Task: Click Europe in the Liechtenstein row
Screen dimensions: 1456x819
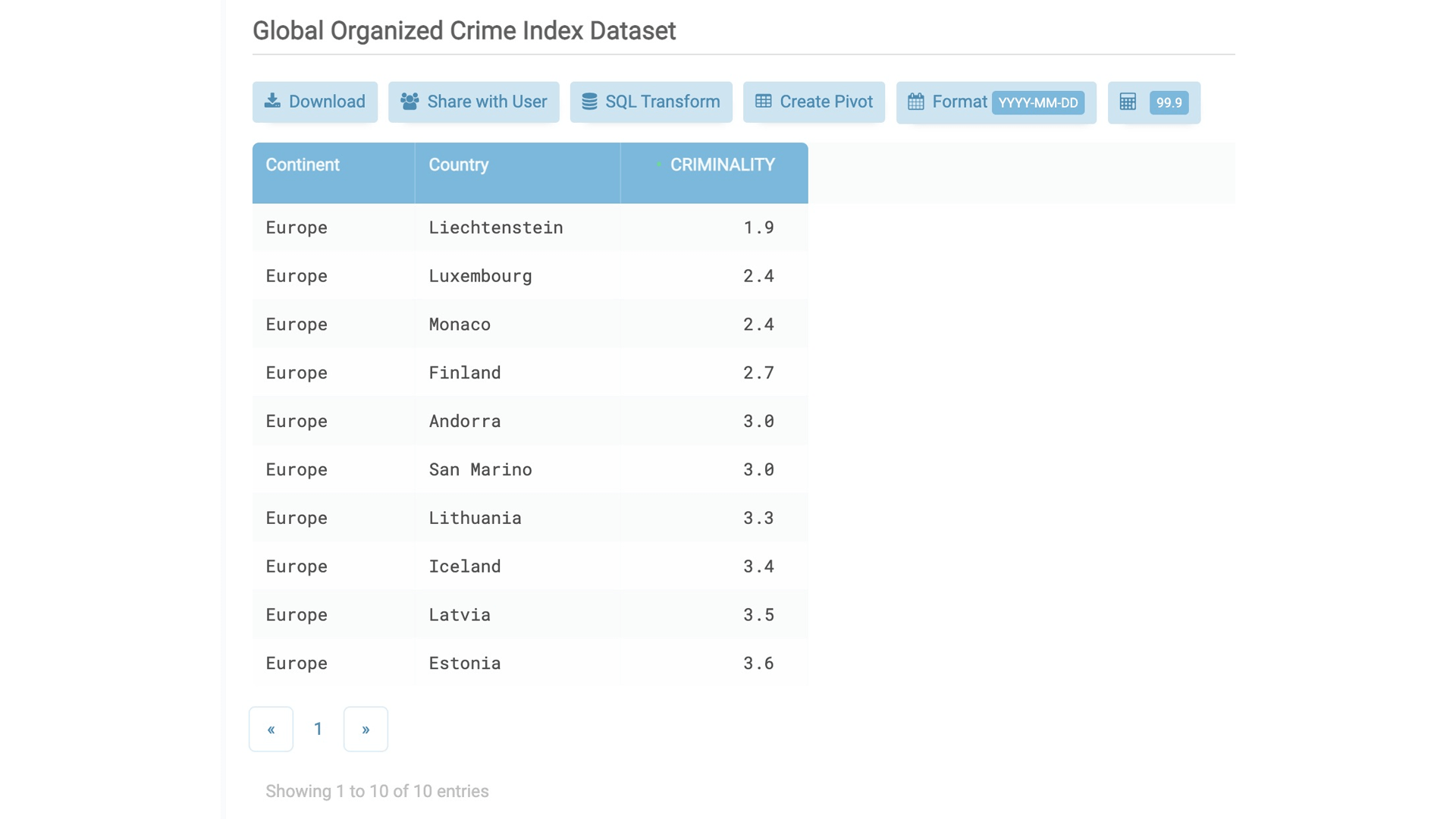Action: point(297,227)
